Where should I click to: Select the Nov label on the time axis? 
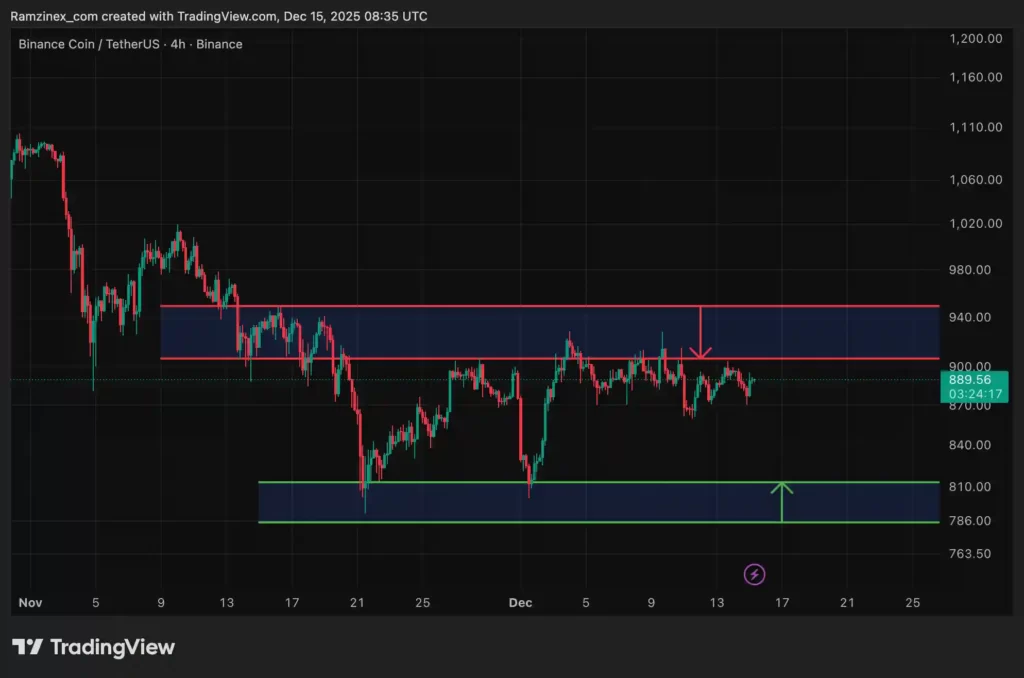(x=30, y=603)
